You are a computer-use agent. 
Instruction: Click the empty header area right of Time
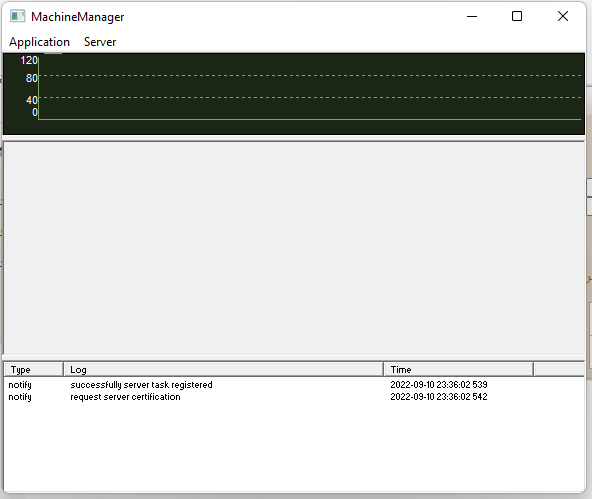coord(559,369)
